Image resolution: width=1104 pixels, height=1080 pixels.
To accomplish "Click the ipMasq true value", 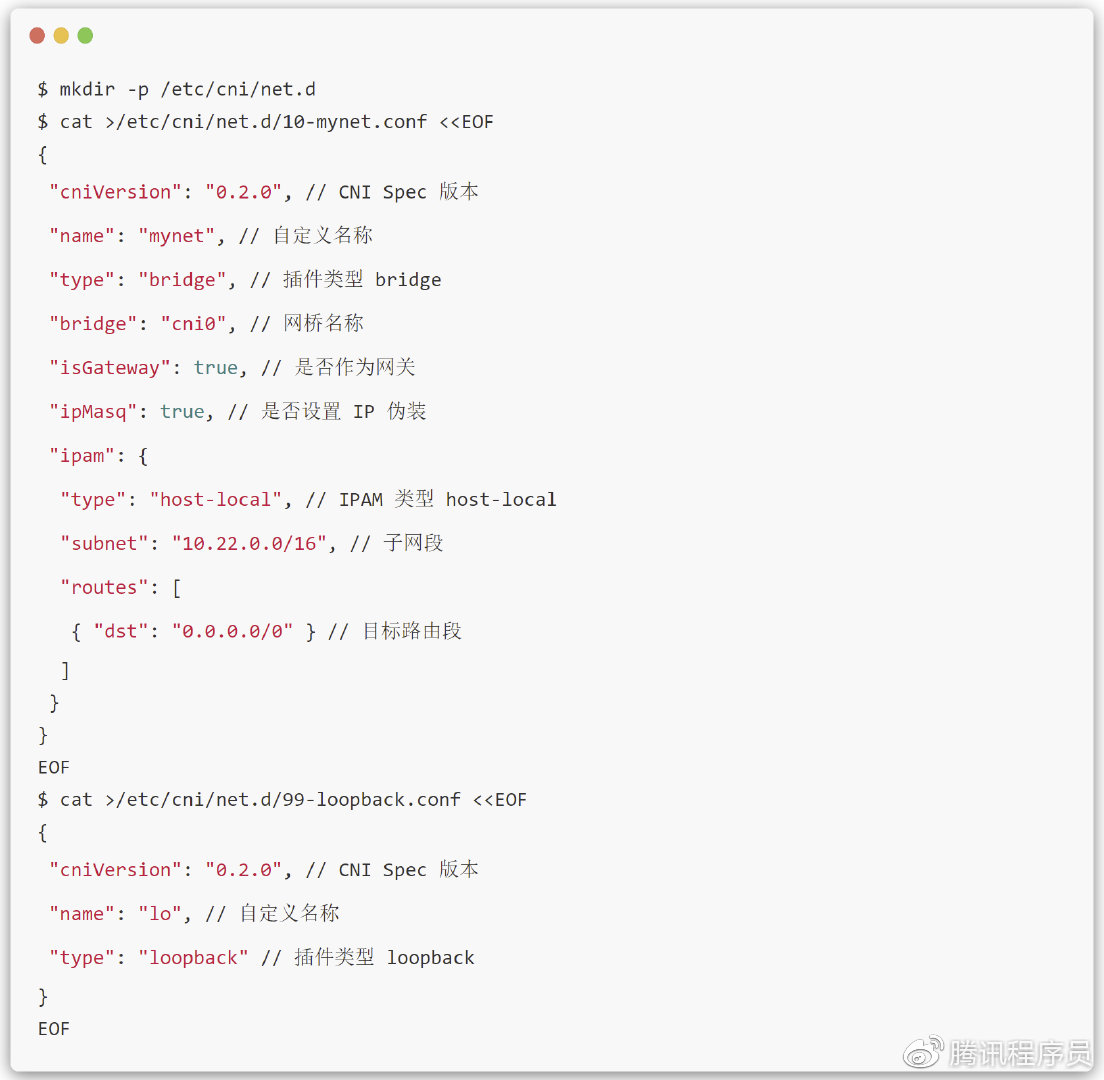I will (182, 411).
